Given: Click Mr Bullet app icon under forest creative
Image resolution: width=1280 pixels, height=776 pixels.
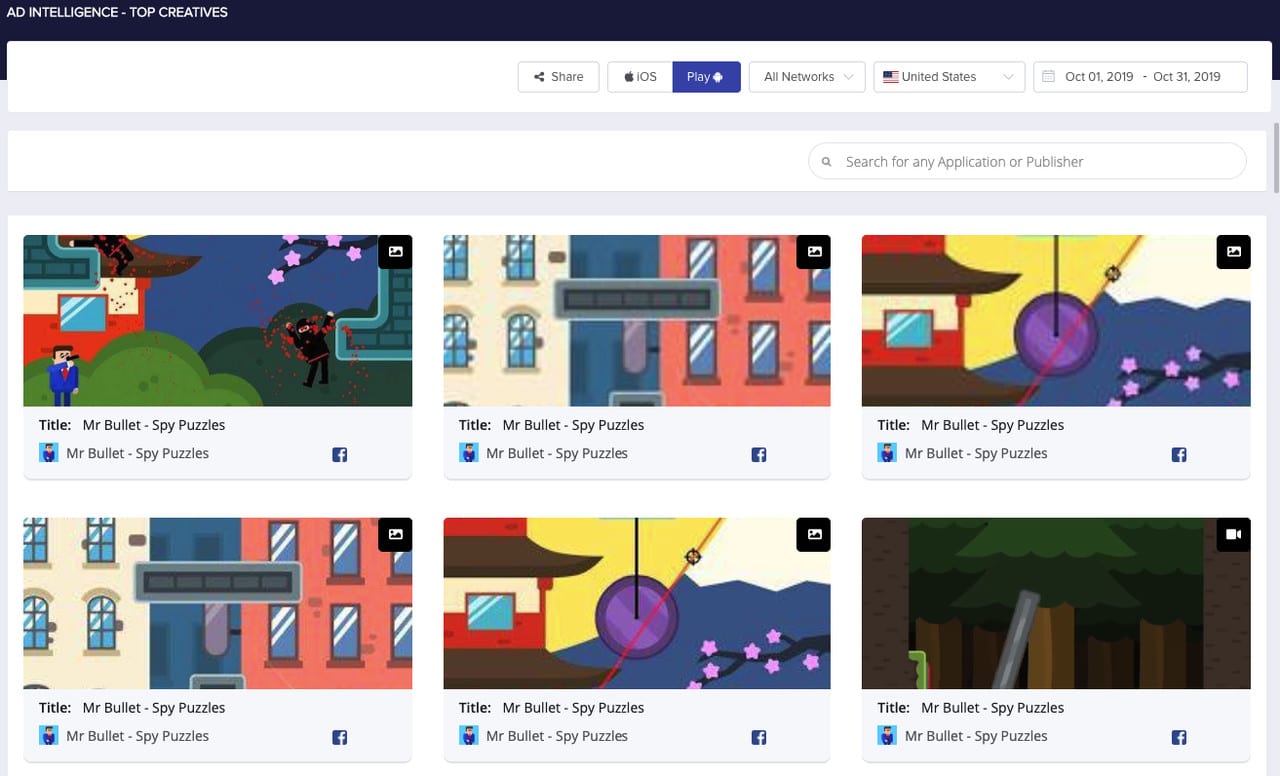Looking at the screenshot, I should click(x=887, y=736).
